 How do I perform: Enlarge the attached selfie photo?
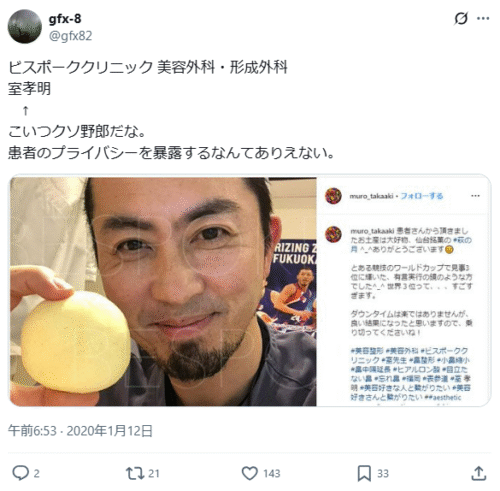163,292
